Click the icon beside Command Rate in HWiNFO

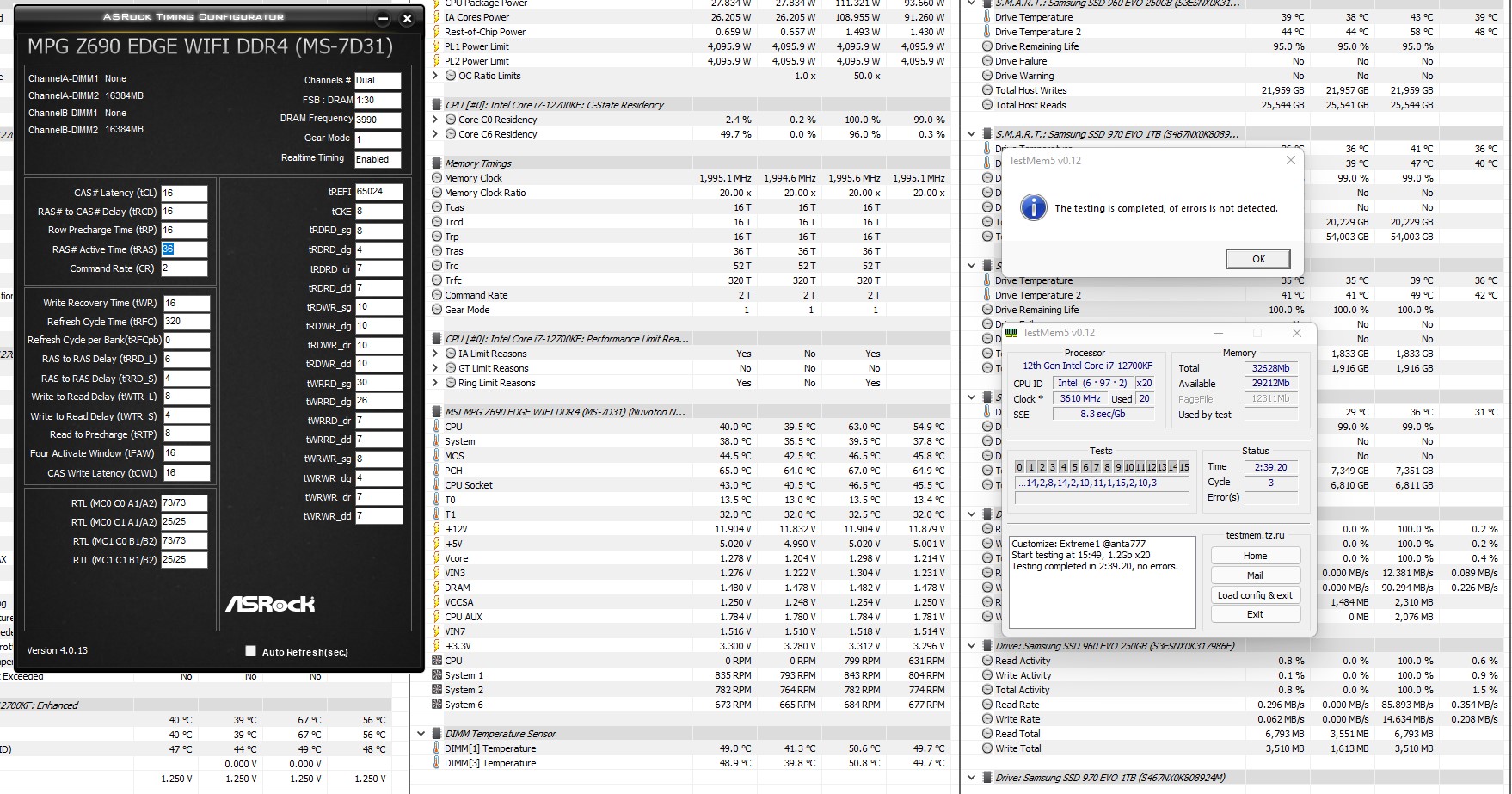click(x=437, y=295)
